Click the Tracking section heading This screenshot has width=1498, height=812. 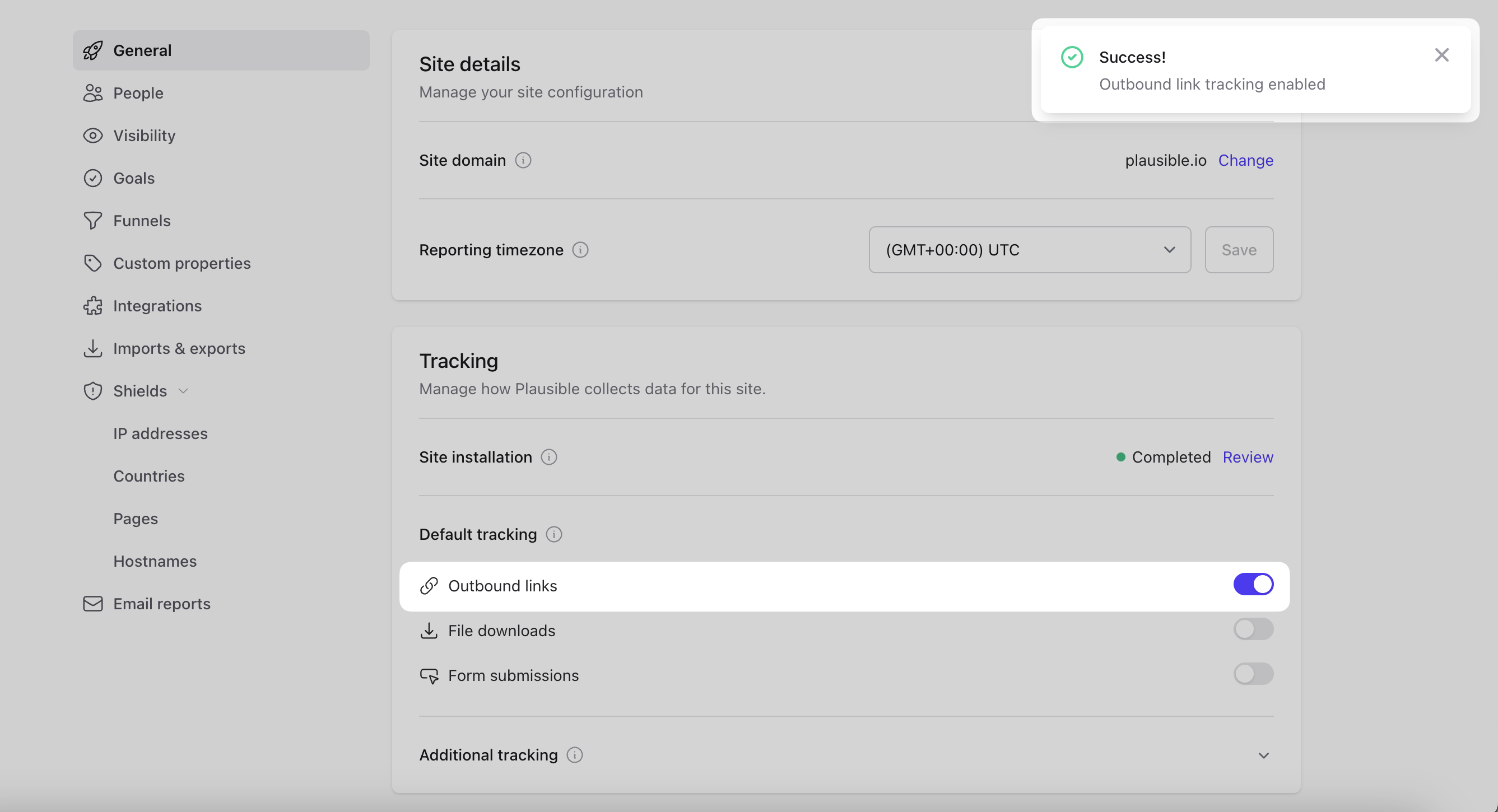(x=458, y=361)
